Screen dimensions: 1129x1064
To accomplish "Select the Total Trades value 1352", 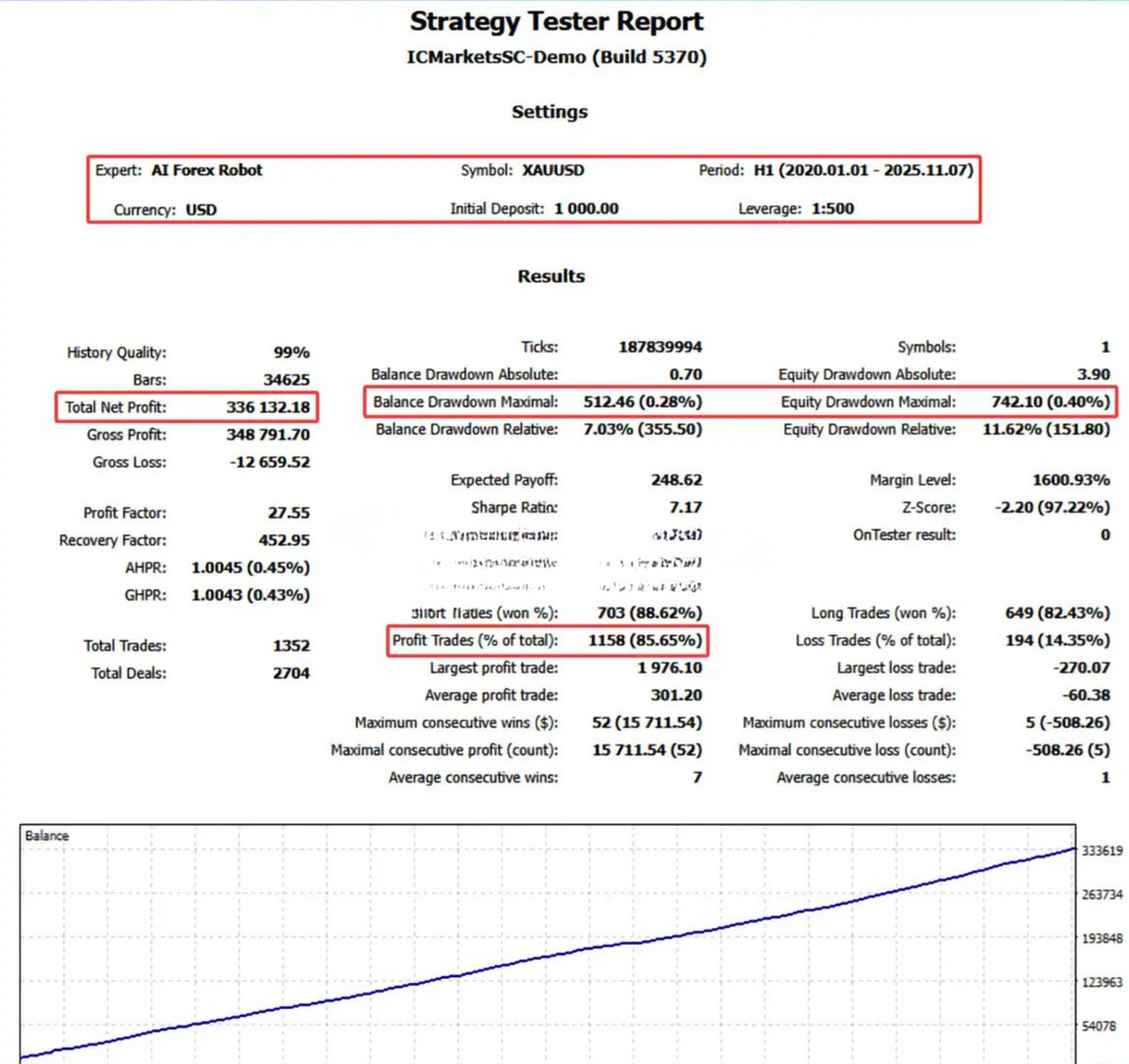I will click(291, 645).
